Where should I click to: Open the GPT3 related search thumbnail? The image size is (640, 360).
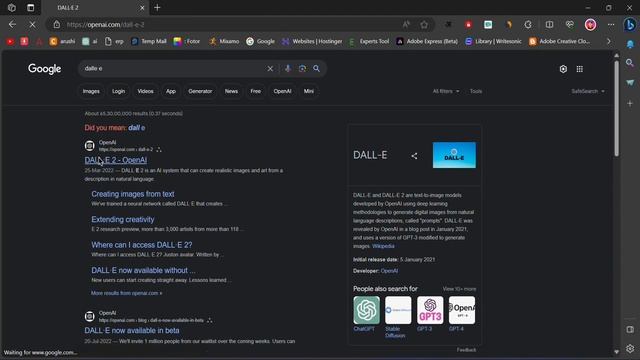pos(430,310)
